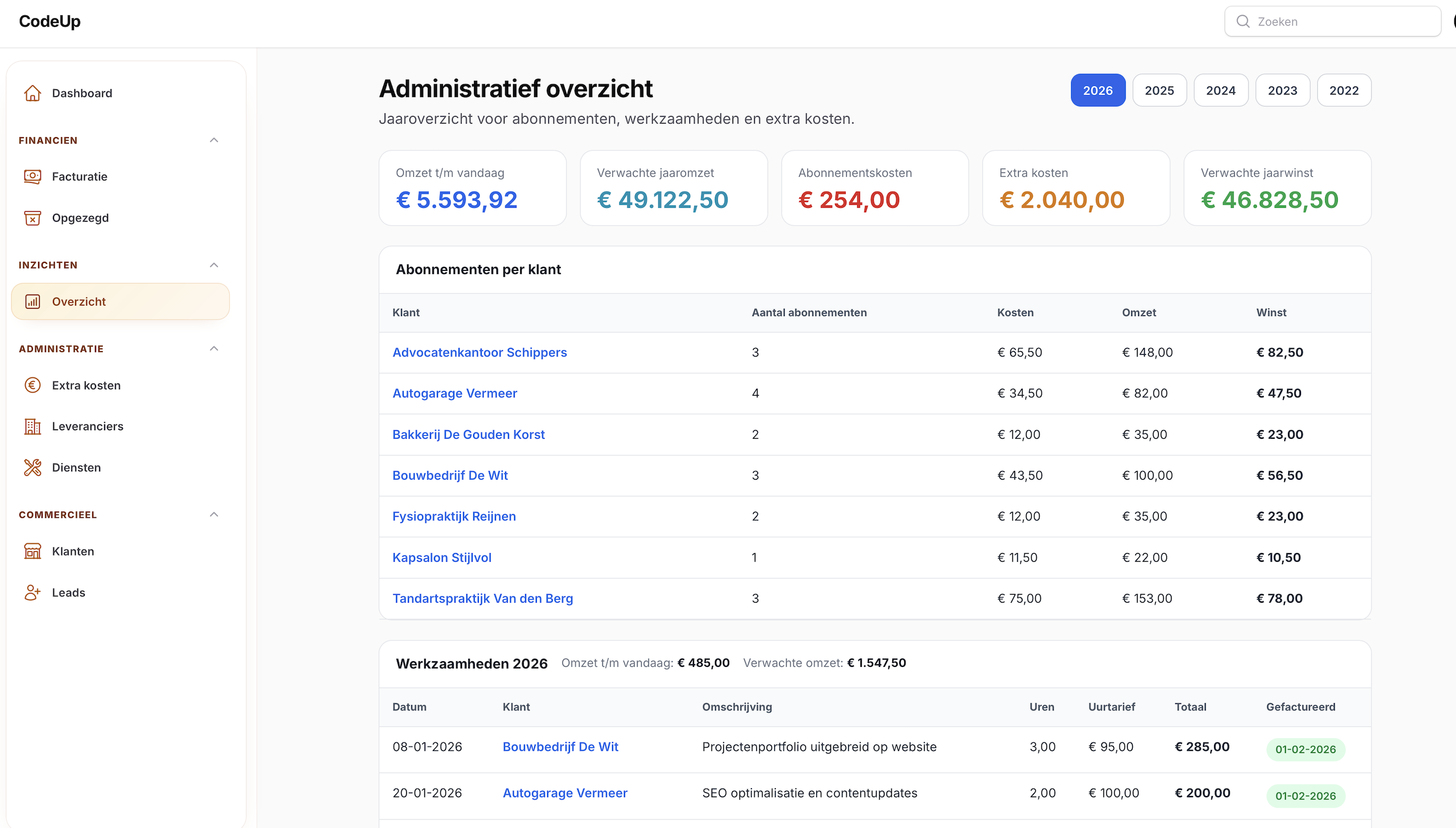Open Tandartspraktijk Van den Berg details
The width and height of the screenshot is (1456, 828).
coord(482,598)
